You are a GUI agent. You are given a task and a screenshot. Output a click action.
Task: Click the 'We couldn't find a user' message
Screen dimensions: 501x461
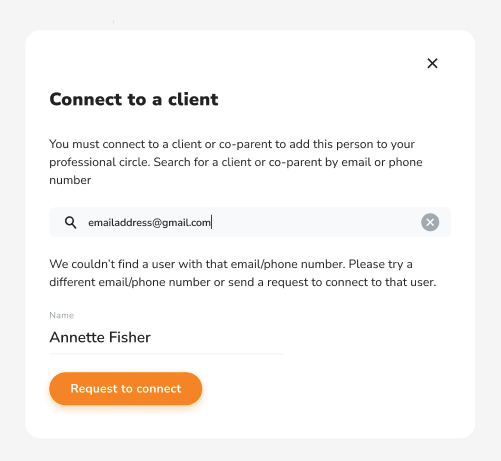(243, 273)
